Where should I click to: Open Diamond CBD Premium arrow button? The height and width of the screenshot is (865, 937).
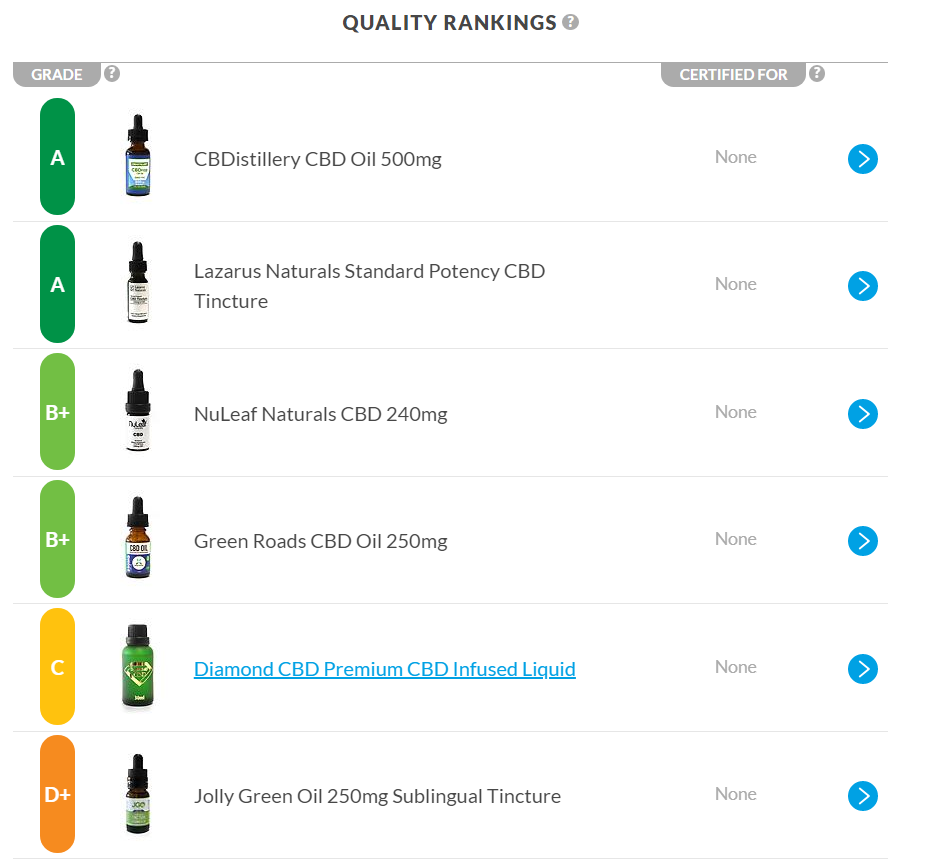(x=863, y=669)
